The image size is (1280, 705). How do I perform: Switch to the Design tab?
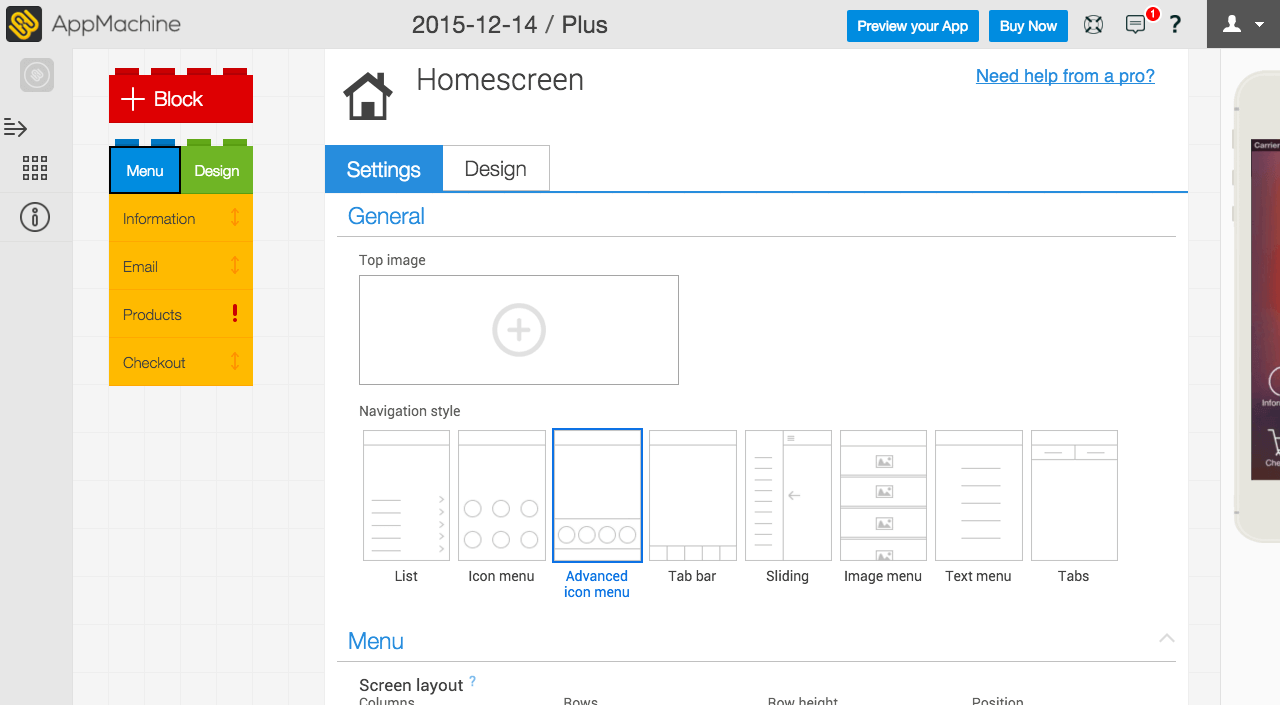click(x=495, y=169)
